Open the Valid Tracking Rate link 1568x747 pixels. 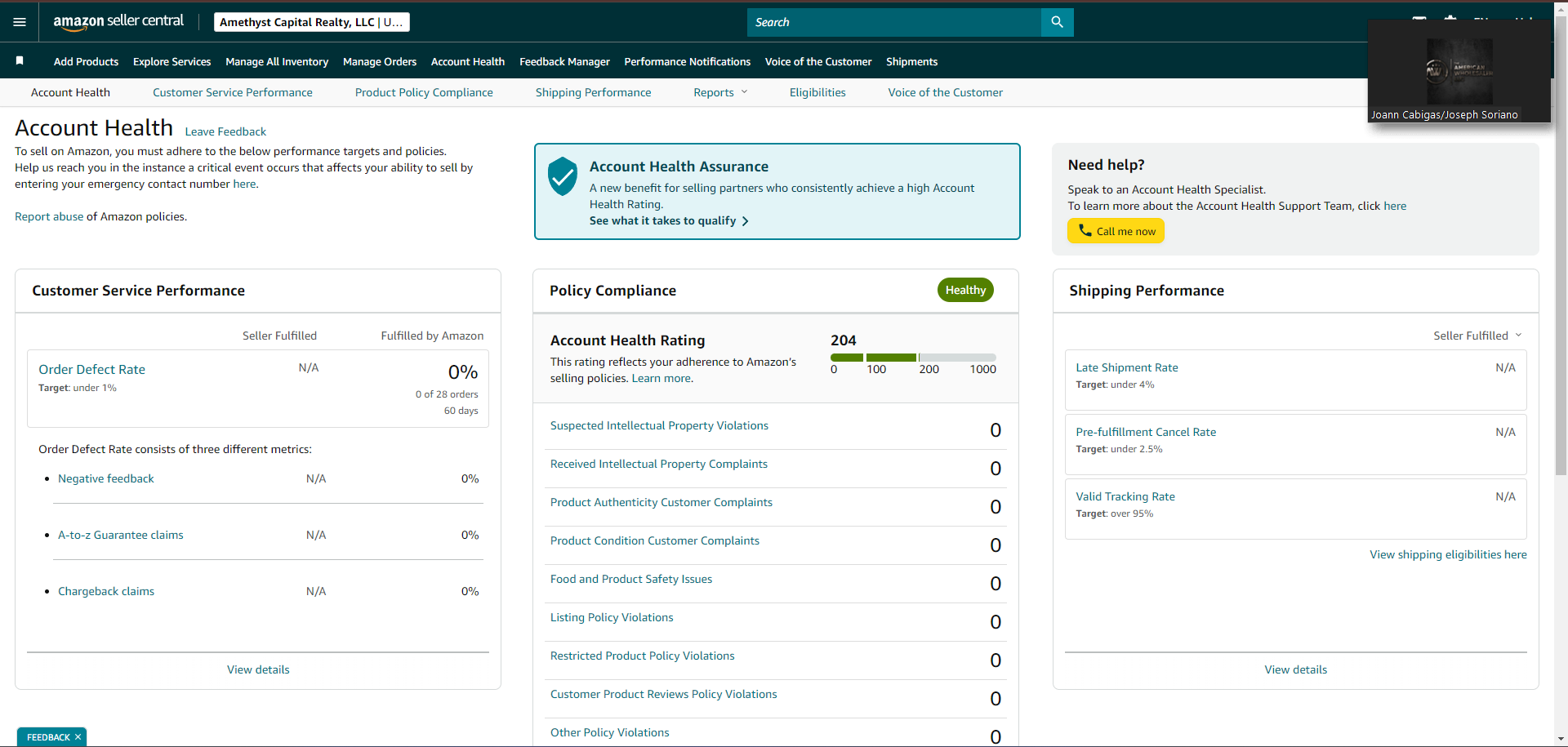(x=1125, y=496)
